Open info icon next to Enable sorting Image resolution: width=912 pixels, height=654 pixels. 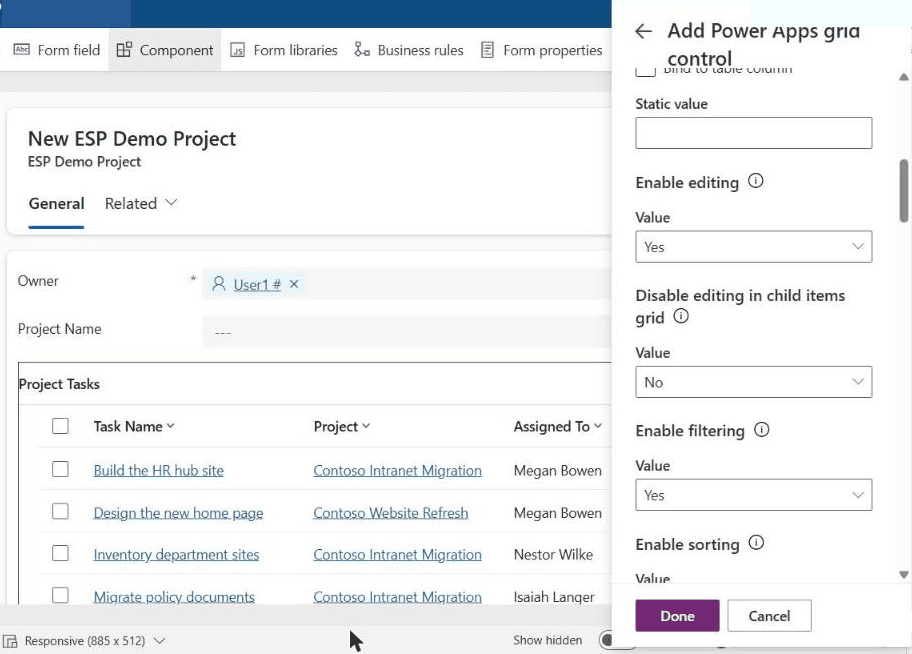[x=756, y=542]
